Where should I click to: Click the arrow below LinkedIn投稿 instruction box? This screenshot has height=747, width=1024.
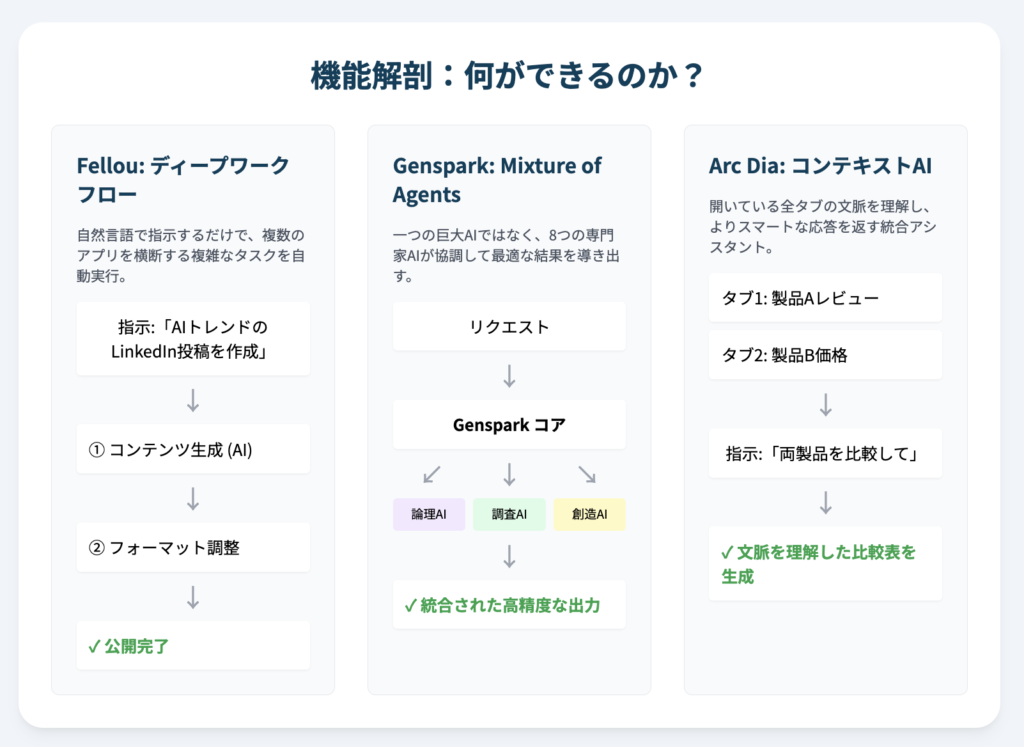click(193, 400)
